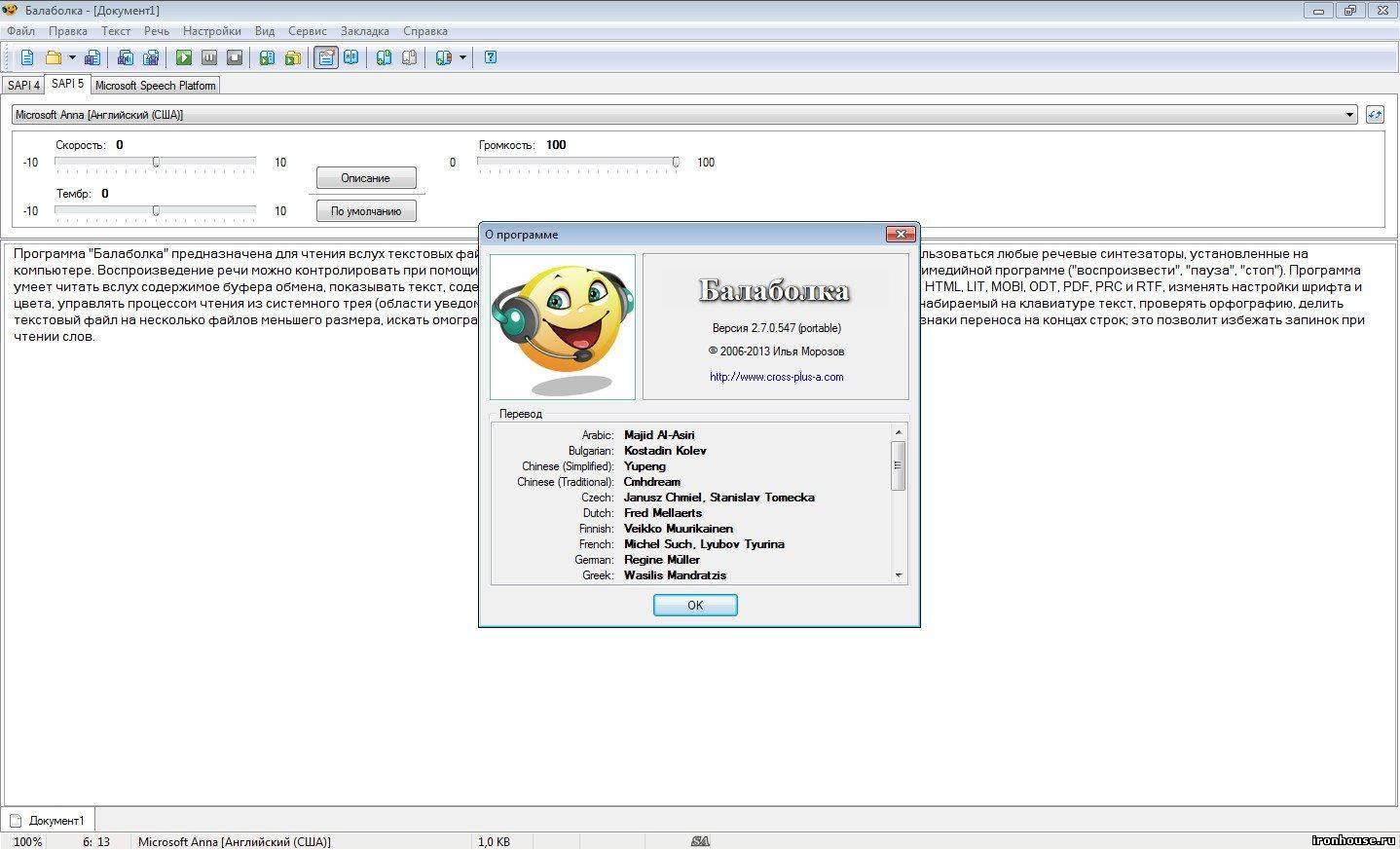The height and width of the screenshot is (850, 1400).
Task: Click the name Fred Mellaerts
Action: [x=663, y=513]
